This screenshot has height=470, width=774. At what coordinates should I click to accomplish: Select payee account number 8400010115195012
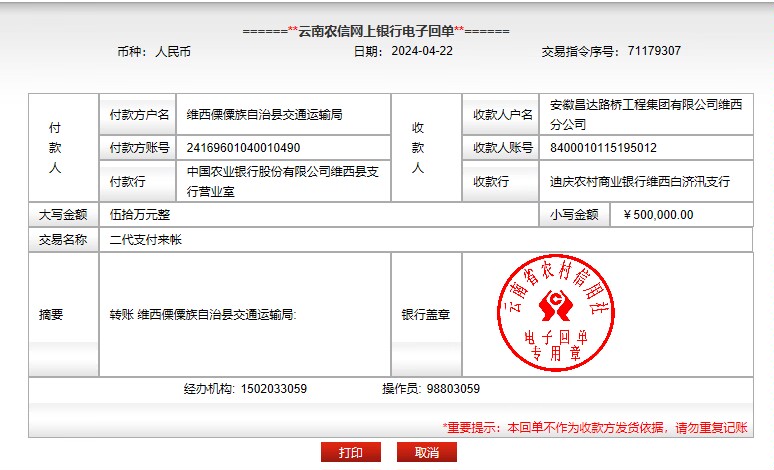click(603, 148)
